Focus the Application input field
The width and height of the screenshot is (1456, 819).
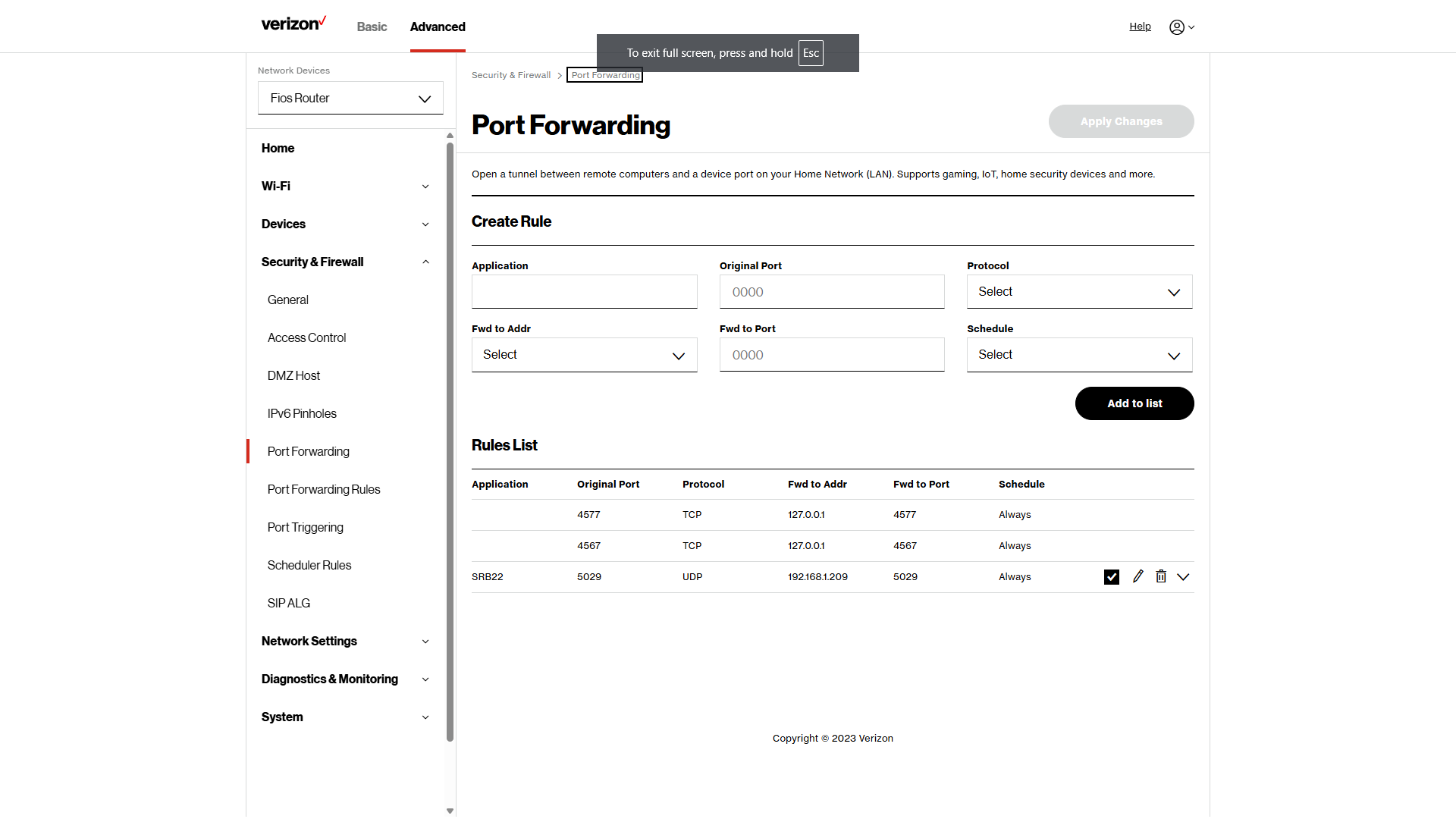[584, 292]
